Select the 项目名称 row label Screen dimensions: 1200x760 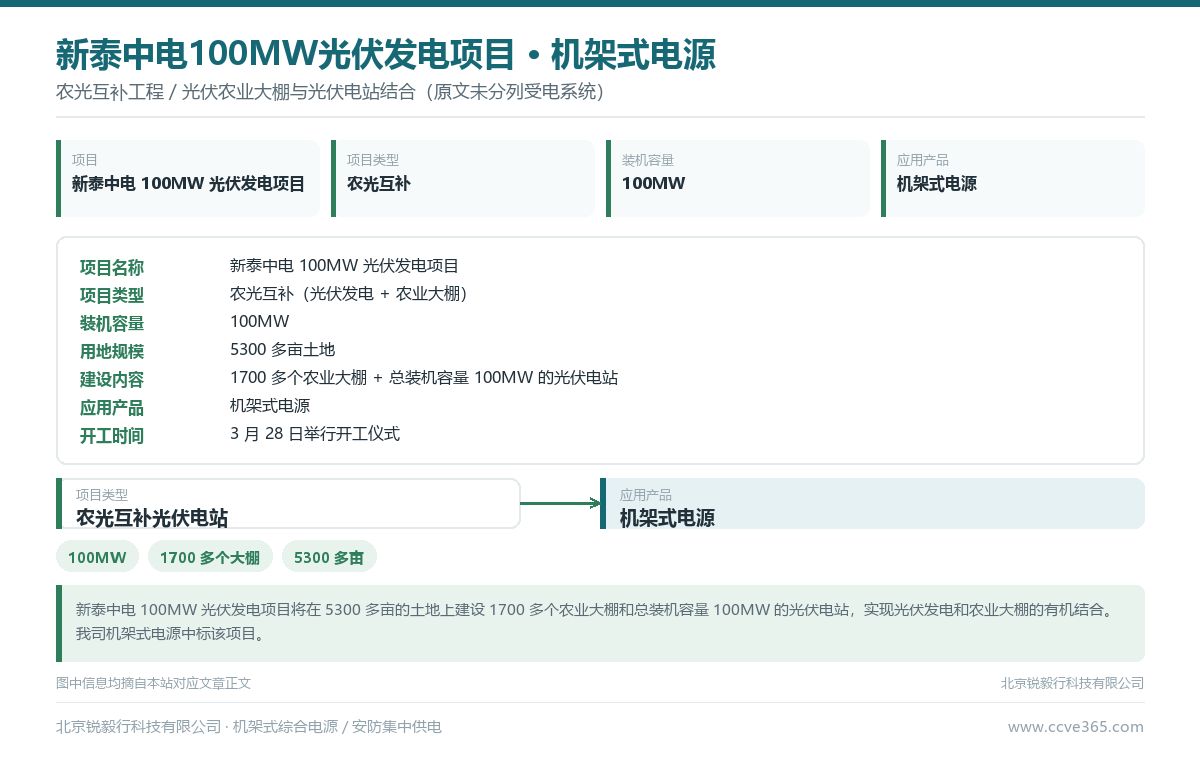(112, 267)
